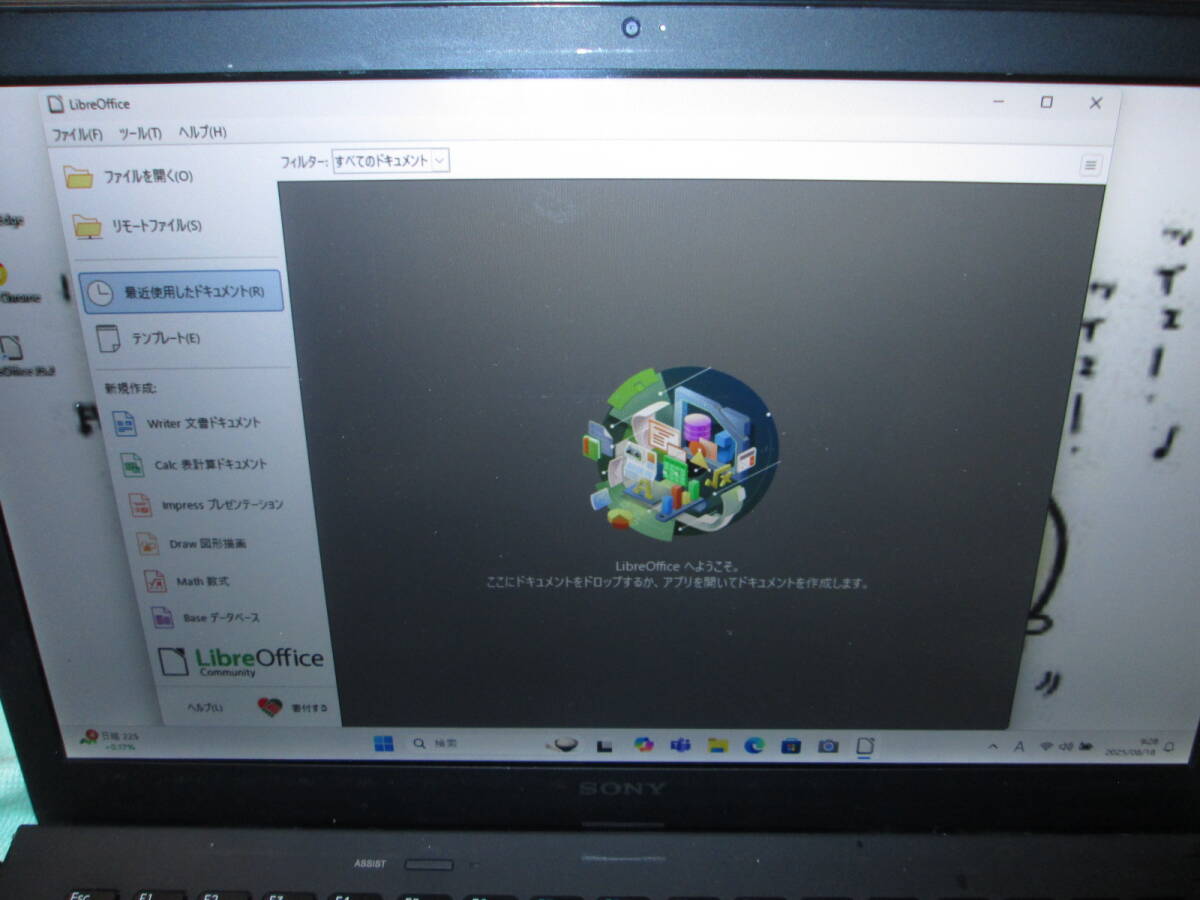The image size is (1200, 900).
Task: Open the 日経 stock widget on taskbar
Action: point(111,740)
